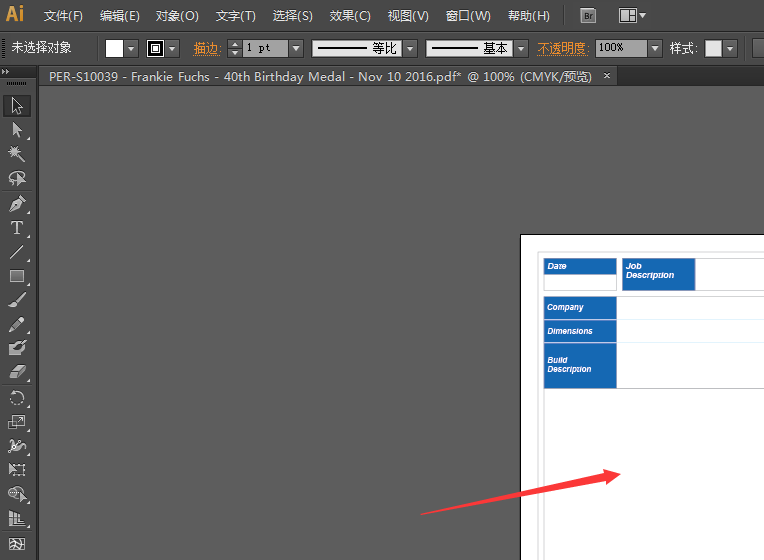Viewport: 764px width, 560px height.
Task: Click the white fill color swatch
Action: coord(115,49)
